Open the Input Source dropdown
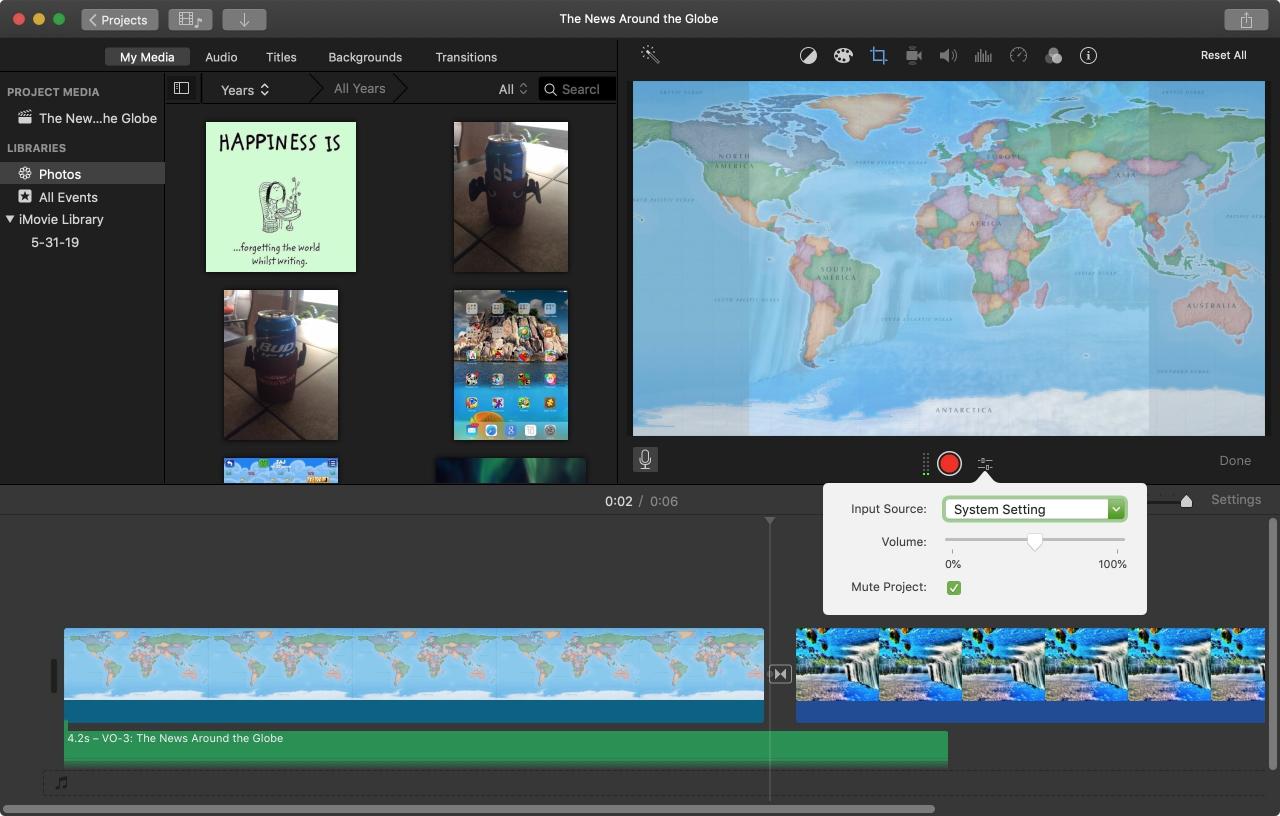The height and width of the screenshot is (816, 1280). 1034,509
